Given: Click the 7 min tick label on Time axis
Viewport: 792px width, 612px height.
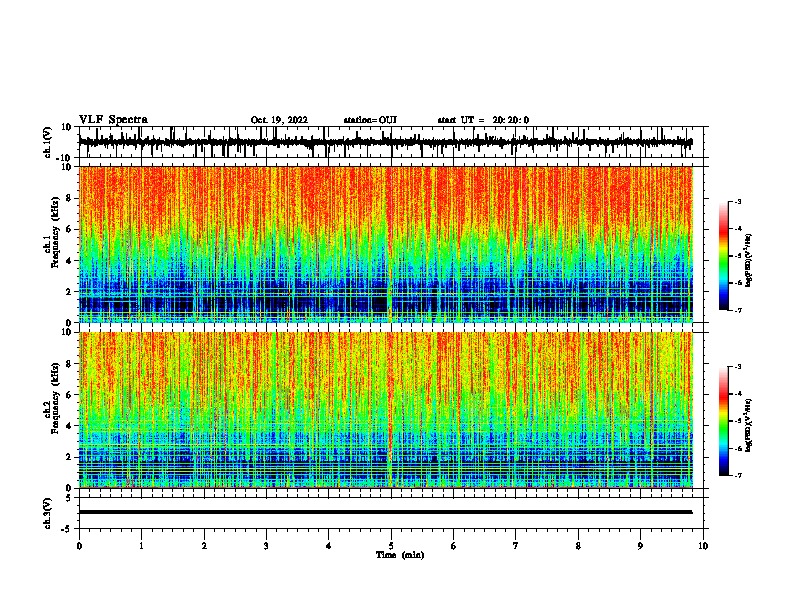Looking at the screenshot, I should [x=516, y=546].
